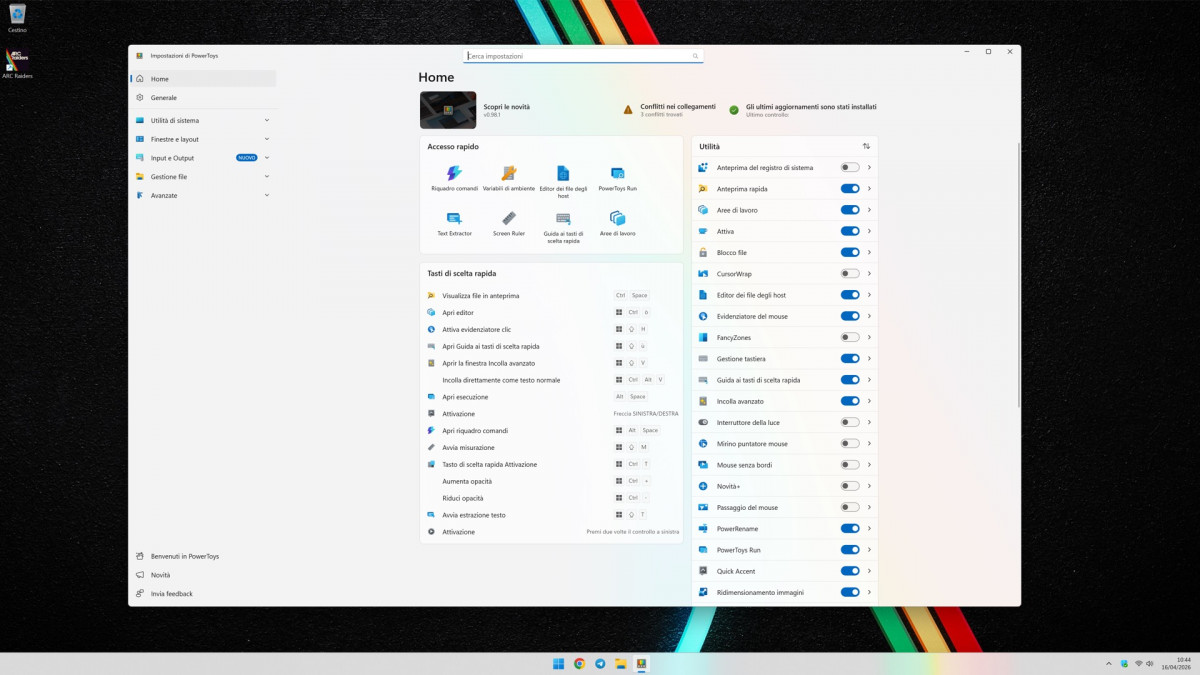This screenshot has height=675, width=1200.
Task: Enable Interruttore della luce toggle
Action: [850, 422]
